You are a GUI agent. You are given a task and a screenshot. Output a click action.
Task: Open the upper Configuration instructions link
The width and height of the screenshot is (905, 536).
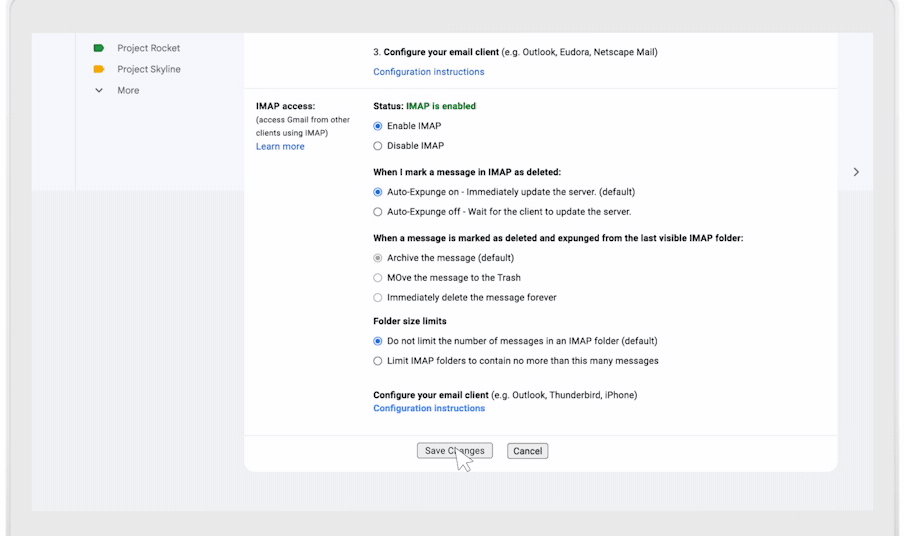click(x=428, y=72)
